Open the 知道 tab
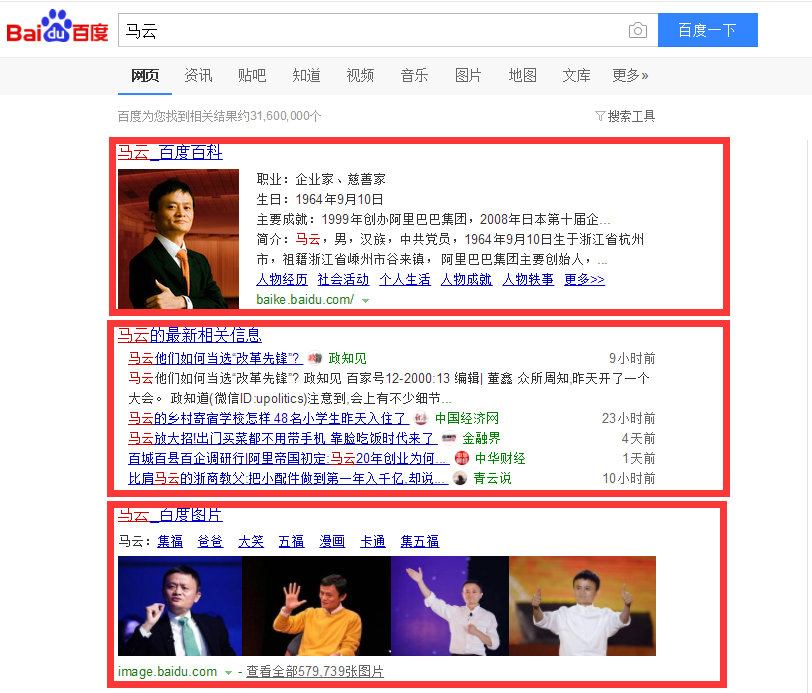 (x=306, y=76)
